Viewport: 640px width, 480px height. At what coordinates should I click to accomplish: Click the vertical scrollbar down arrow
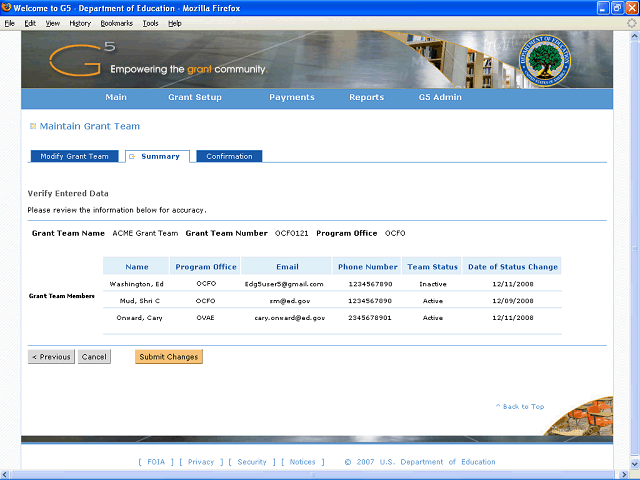[634, 464]
